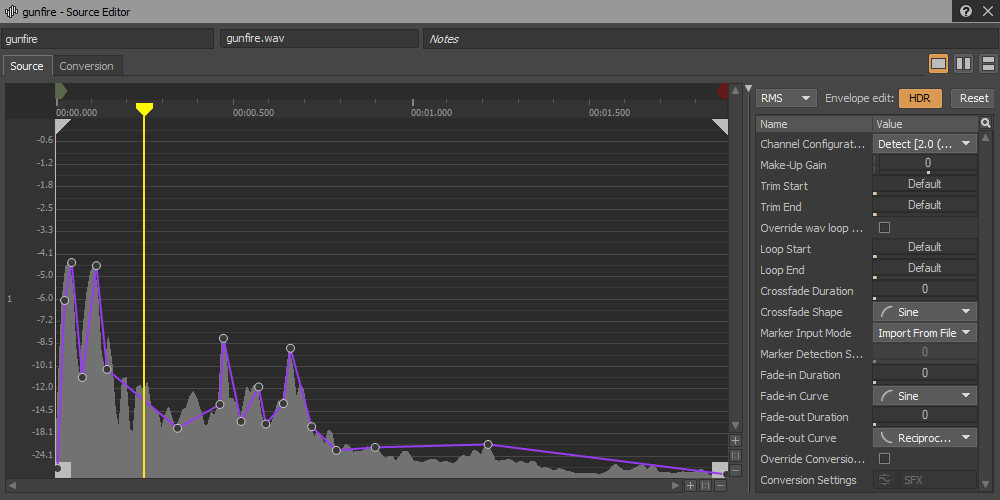Switch to side-by-side split layout icon
The image size is (1000, 500).
point(963,64)
